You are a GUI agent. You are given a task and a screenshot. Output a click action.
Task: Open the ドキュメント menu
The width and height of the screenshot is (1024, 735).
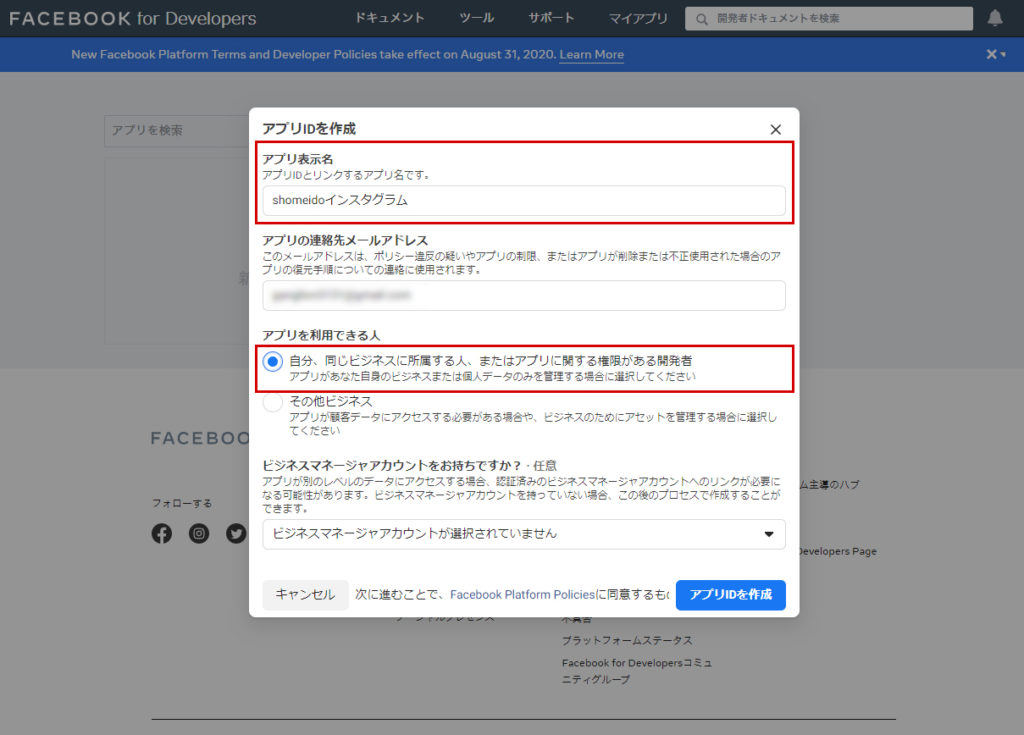click(x=390, y=18)
